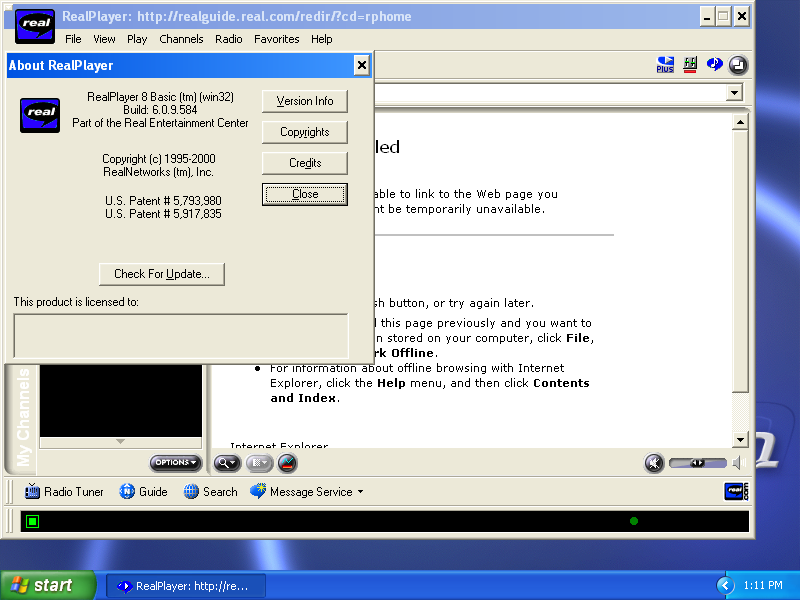Click the web page scroll up arrow
The image size is (800, 600).
(740, 122)
